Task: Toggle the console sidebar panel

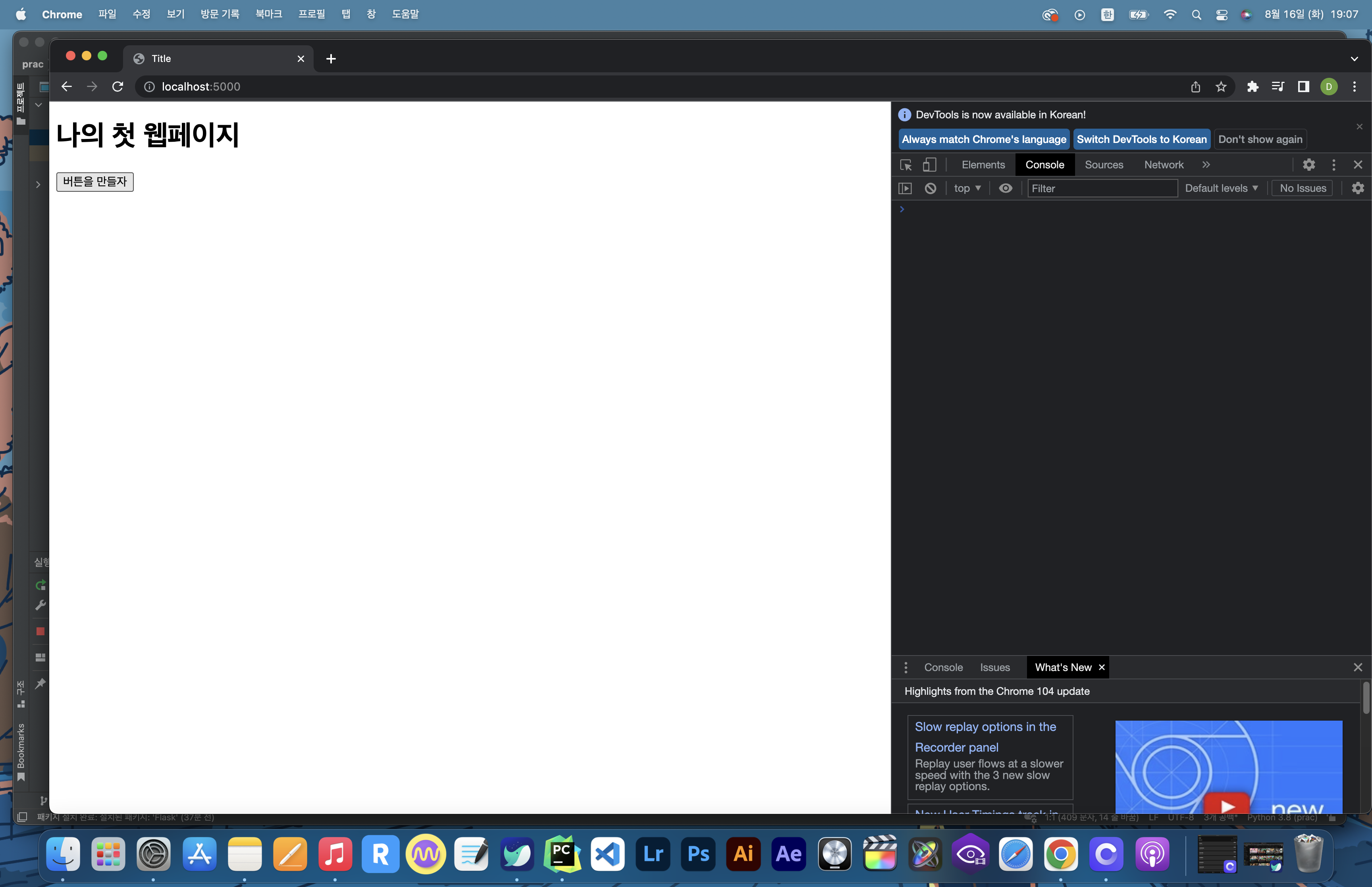Action: coord(905,188)
